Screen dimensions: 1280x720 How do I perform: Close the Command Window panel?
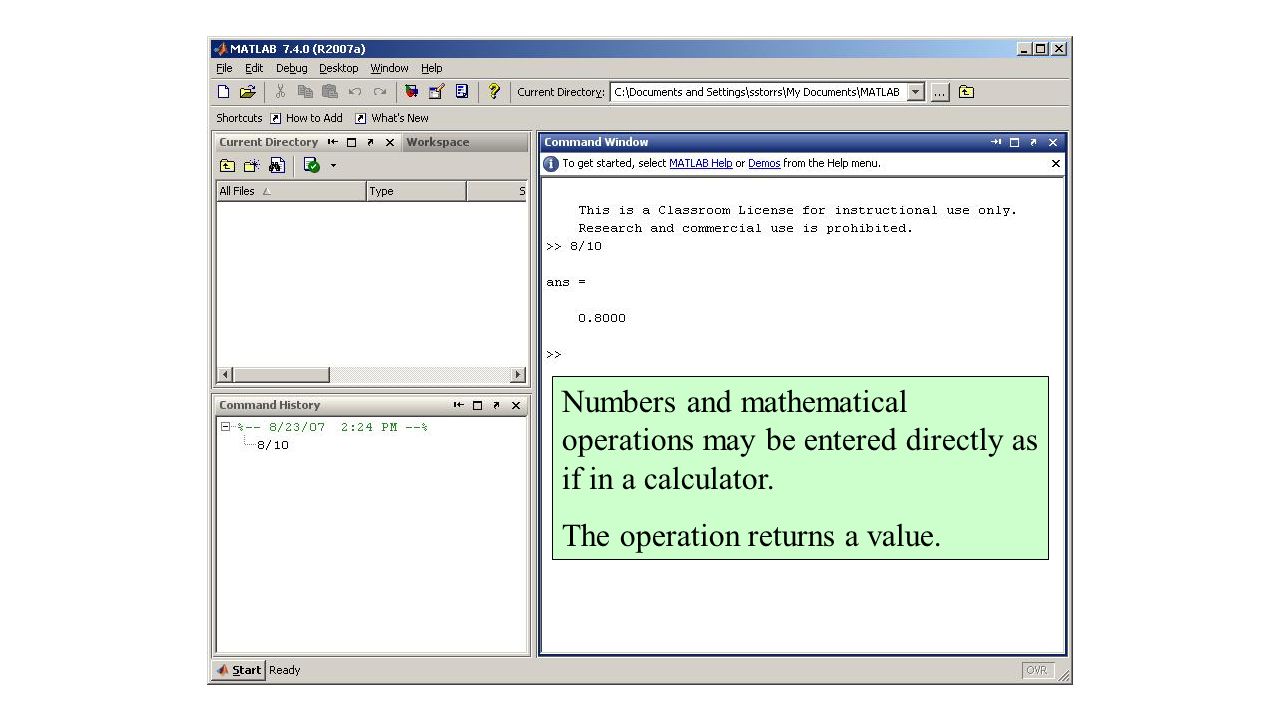tap(1053, 142)
